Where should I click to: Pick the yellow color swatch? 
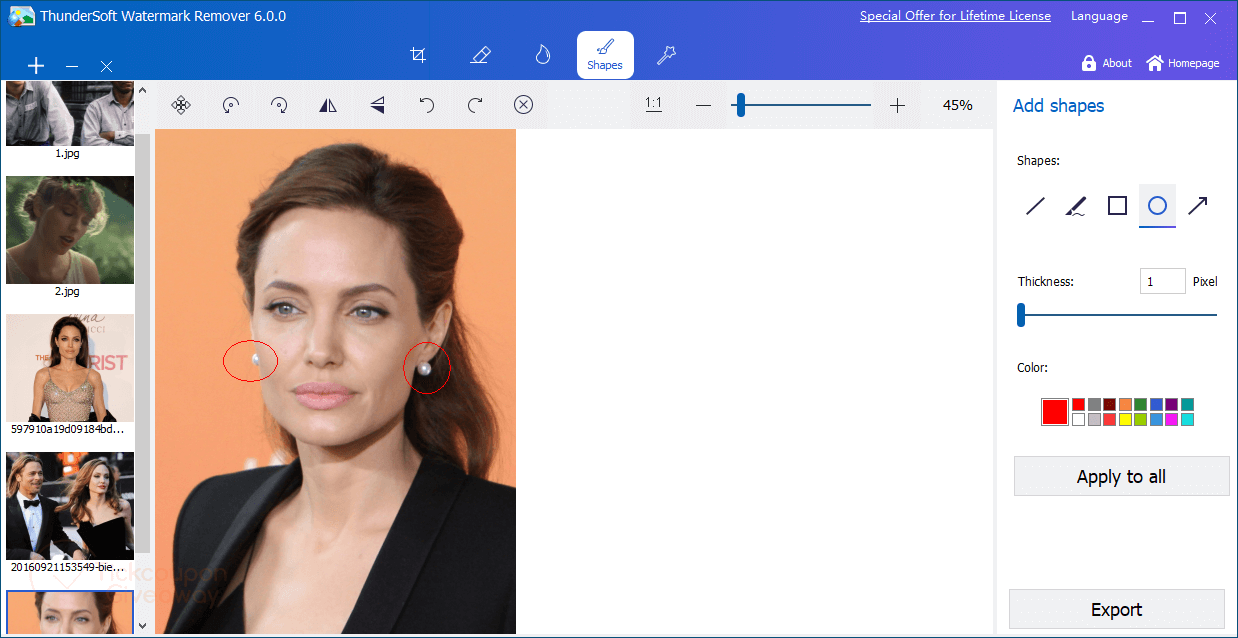(x=1125, y=420)
